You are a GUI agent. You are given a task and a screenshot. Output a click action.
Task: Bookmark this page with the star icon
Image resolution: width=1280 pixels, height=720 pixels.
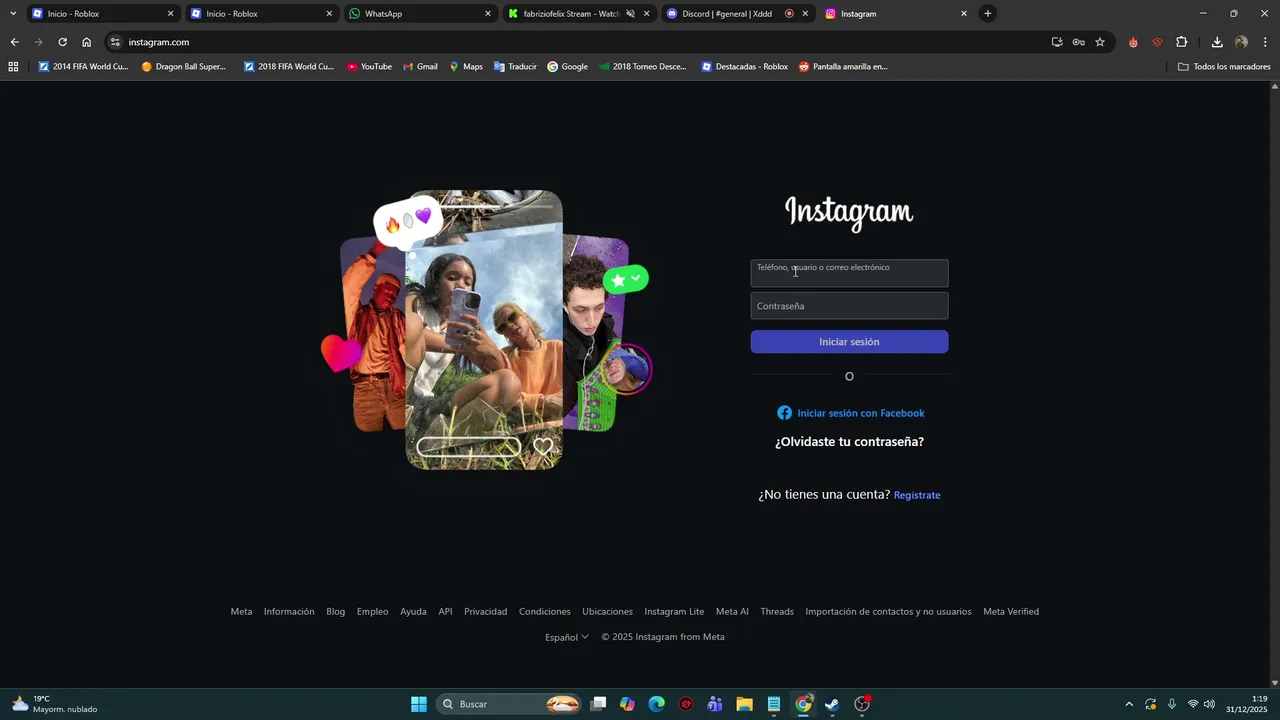(1100, 42)
